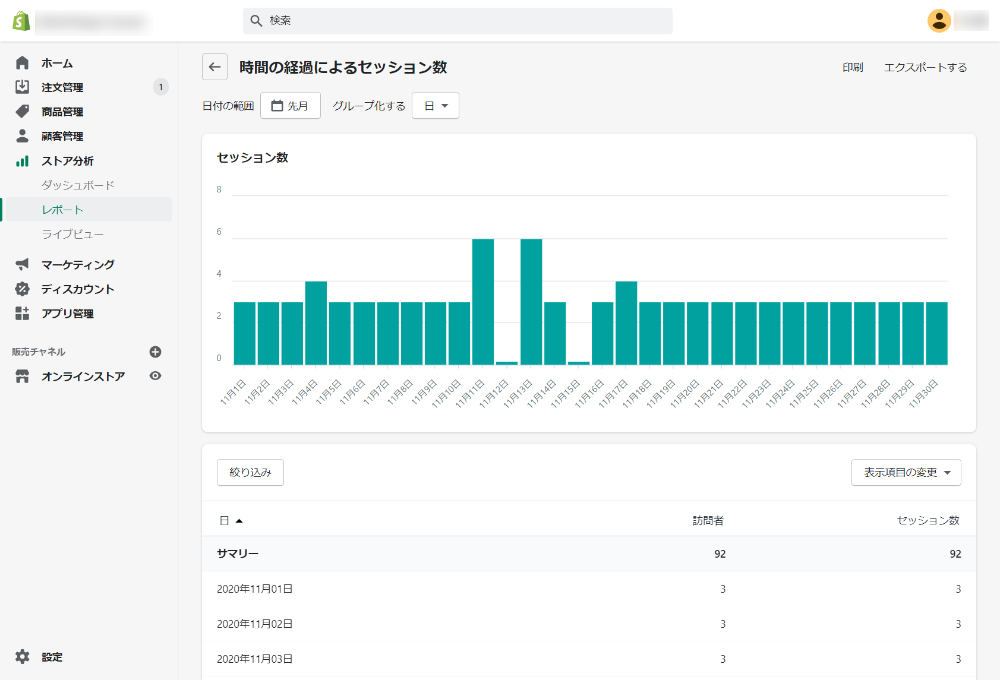Screen dimensions: 1000x680
Task: Click the 販売チャネル section label
Action: pos(38,351)
